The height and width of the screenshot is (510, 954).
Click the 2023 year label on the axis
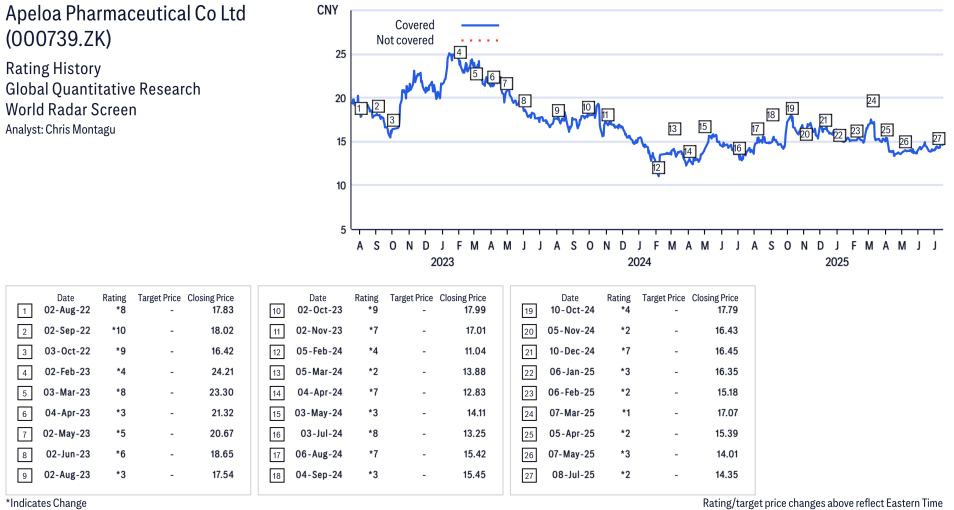pyautogui.click(x=442, y=262)
